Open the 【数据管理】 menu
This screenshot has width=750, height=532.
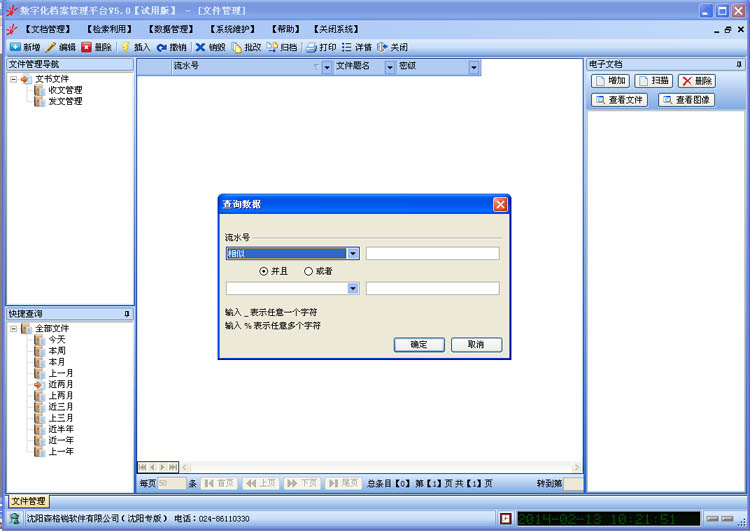(x=173, y=29)
